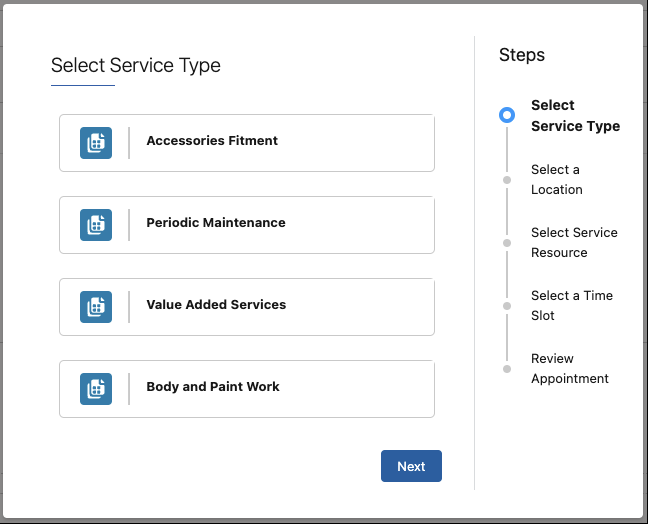Click the Review Appointment step dot
The width and height of the screenshot is (648, 524).
pos(507,369)
